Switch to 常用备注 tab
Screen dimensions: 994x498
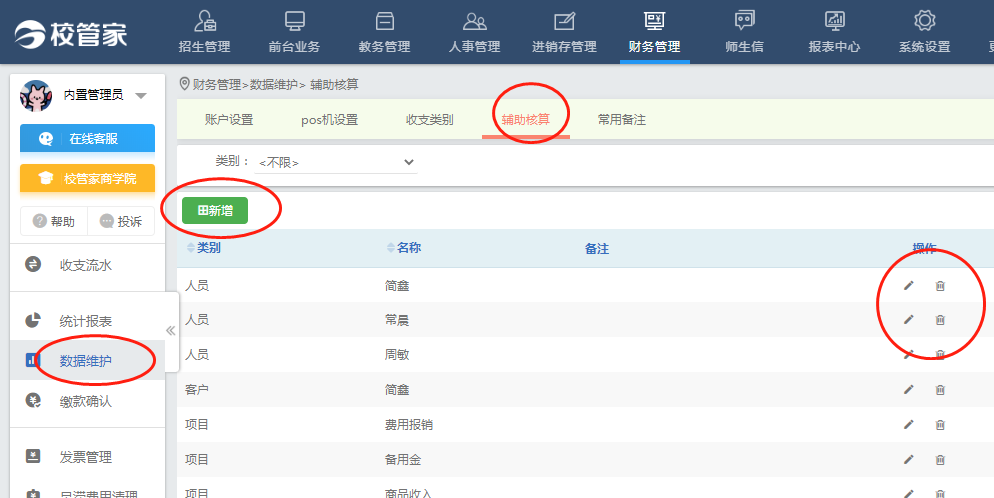pyautogui.click(x=622, y=120)
